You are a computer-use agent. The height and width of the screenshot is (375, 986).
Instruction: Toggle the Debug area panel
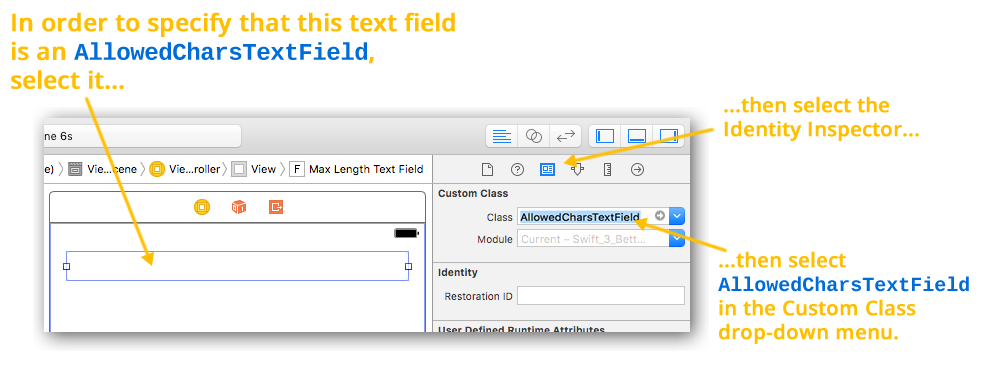pos(637,136)
